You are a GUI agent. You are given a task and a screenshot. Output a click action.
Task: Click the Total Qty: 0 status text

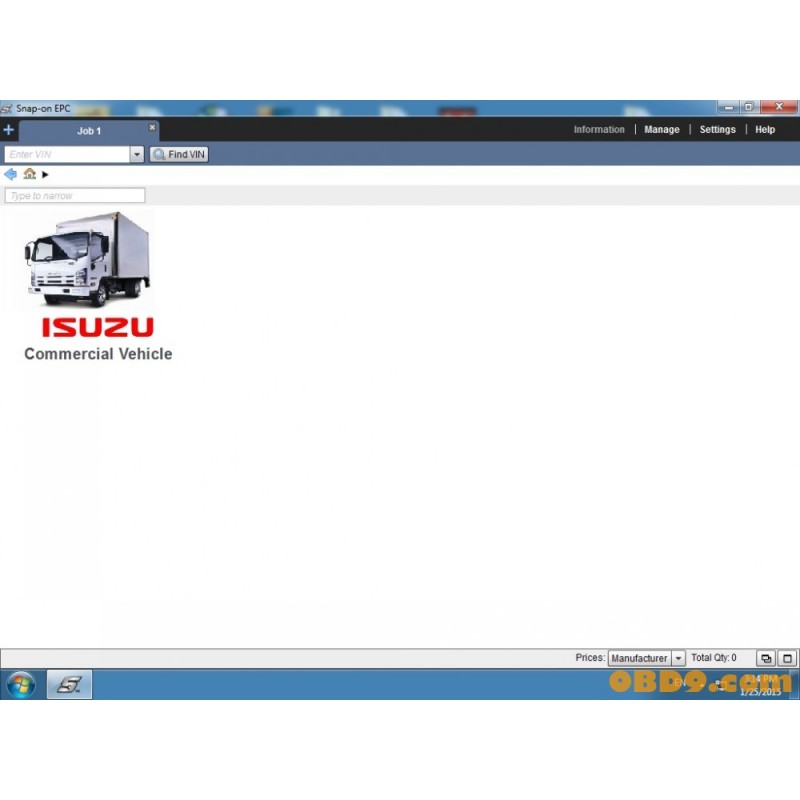(x=713, y=658)
